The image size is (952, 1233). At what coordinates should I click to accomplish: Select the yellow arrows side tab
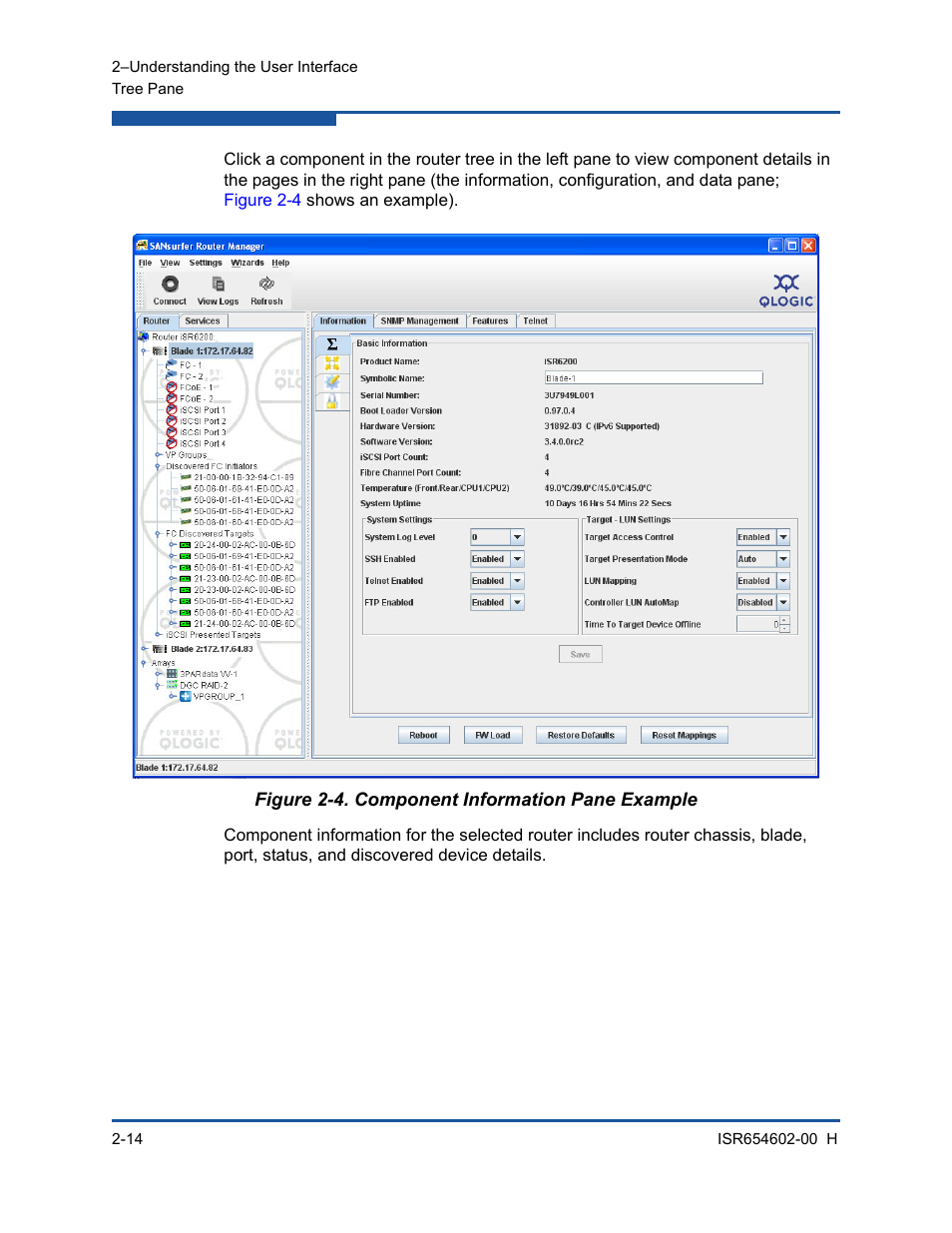click(332, 363)
